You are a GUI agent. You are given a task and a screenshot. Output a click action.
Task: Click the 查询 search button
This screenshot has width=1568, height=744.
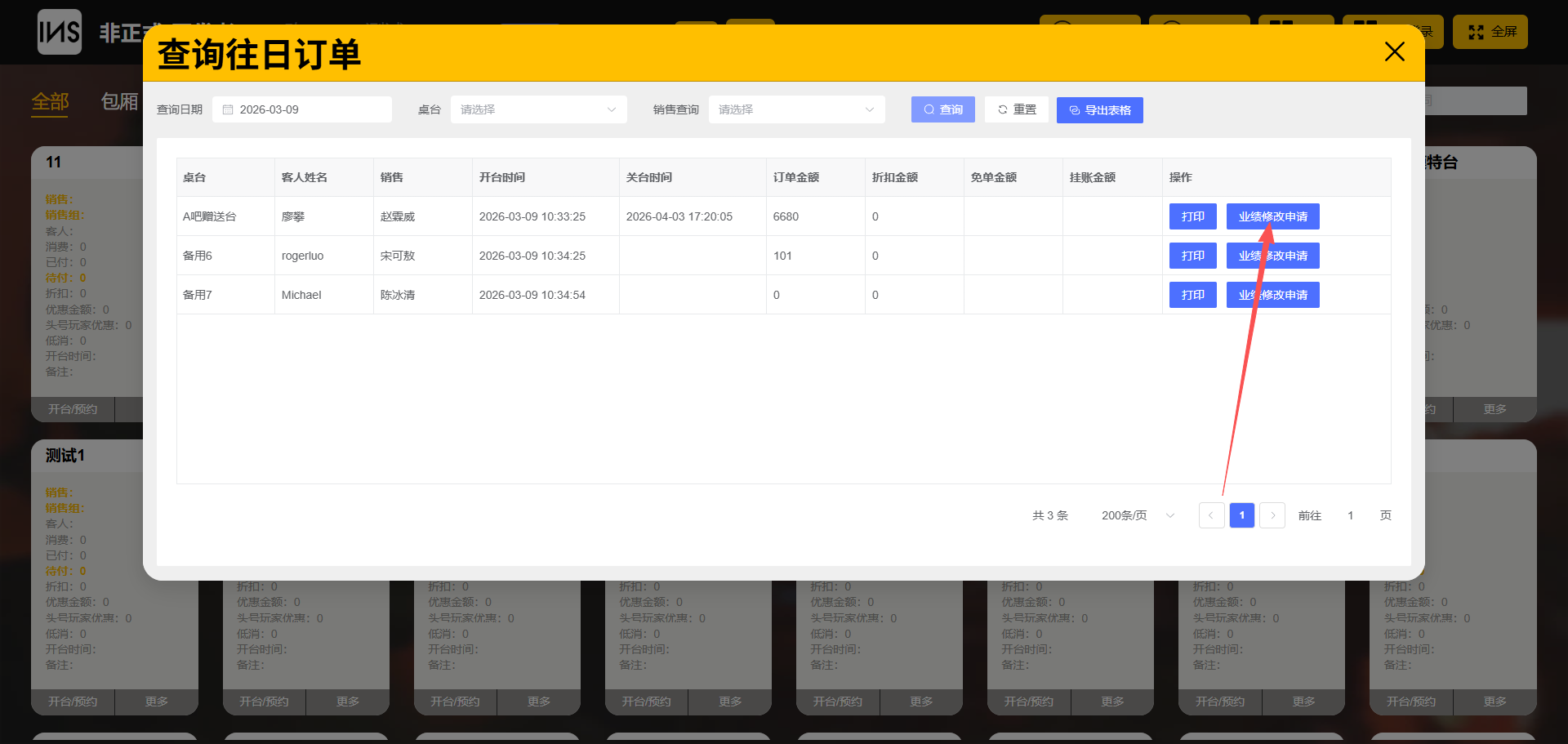point(942,109)
